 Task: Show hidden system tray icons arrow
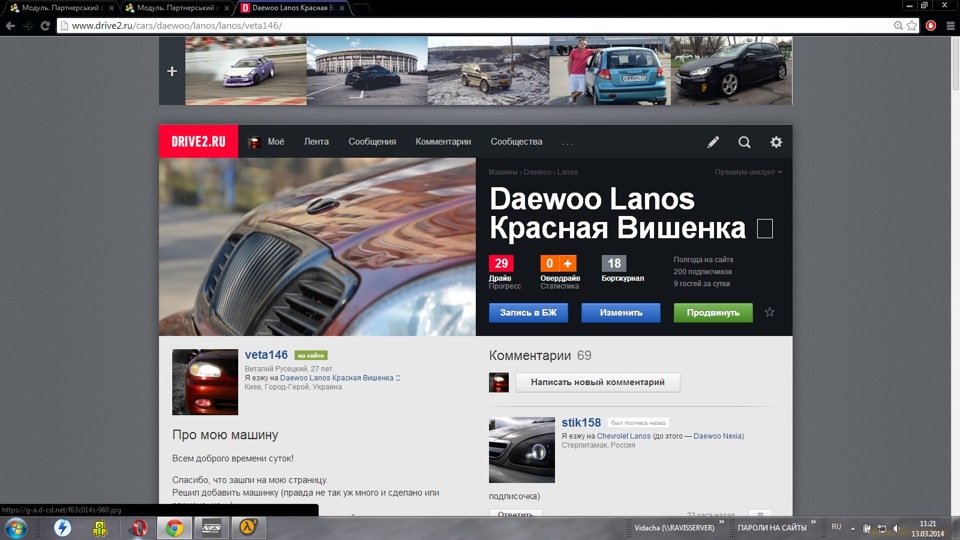(x=852, y=528)
